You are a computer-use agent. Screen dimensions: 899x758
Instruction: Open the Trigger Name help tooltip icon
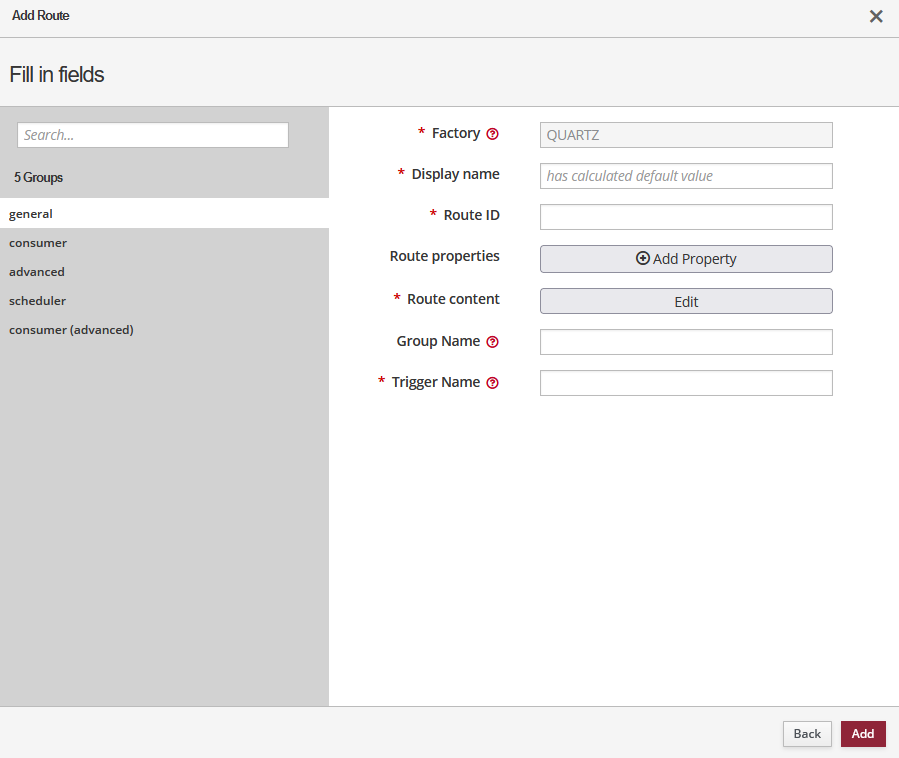(492, 383)
